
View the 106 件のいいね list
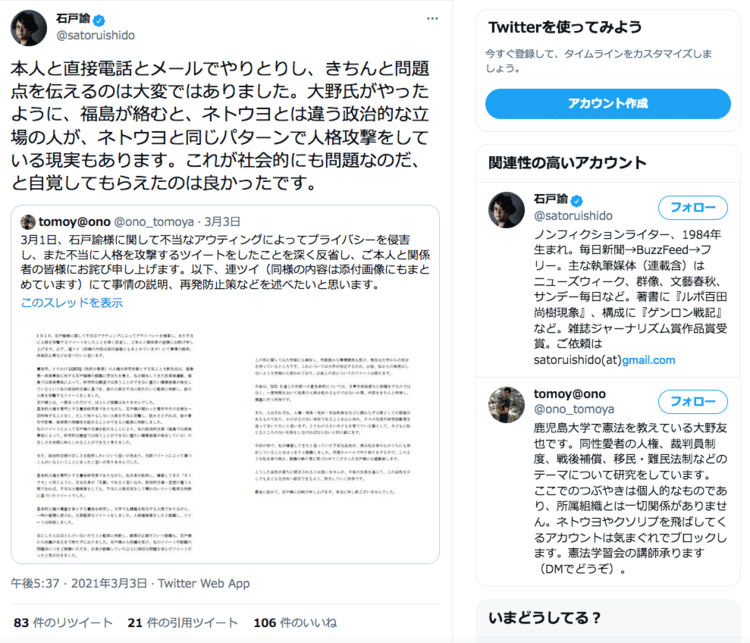point(295,622)
